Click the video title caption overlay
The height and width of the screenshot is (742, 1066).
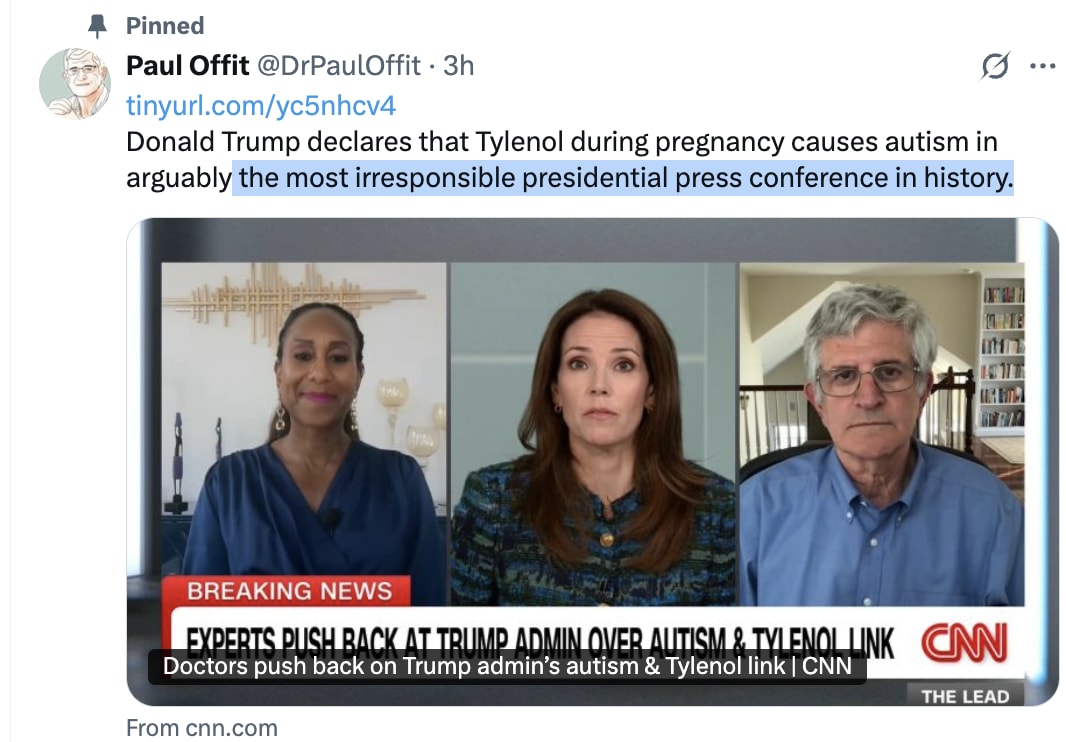pyautogui.click(x=507, y=666)
